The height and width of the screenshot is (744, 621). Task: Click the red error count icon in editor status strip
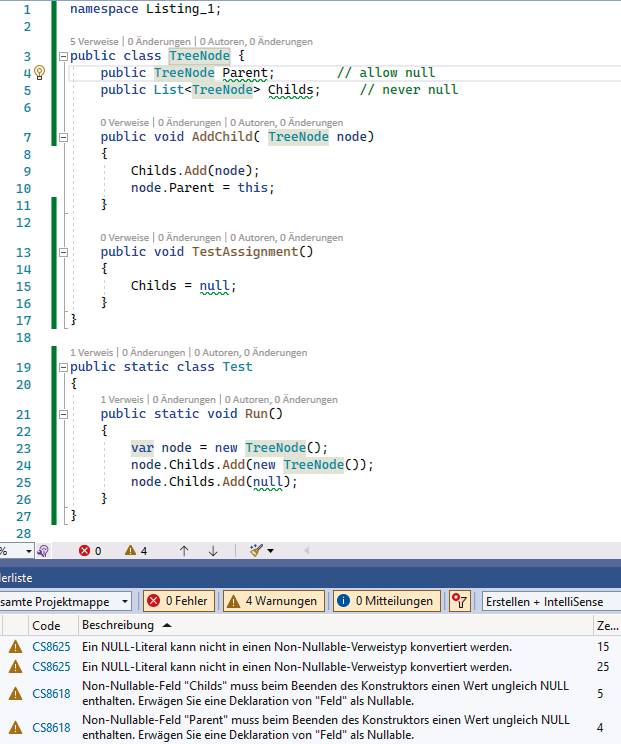coord(84,551)
